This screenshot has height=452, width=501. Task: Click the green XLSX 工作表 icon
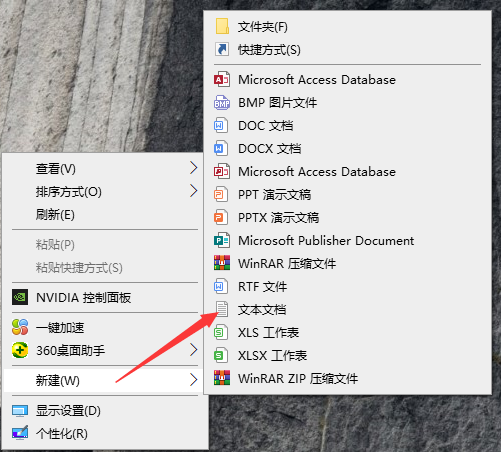coord(221,355)
